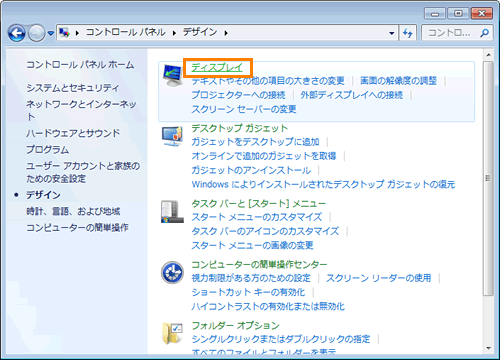The width and height of the screenshot is (500, 360).
Task: Click the Display monitor icon
Action: [172, 75]
